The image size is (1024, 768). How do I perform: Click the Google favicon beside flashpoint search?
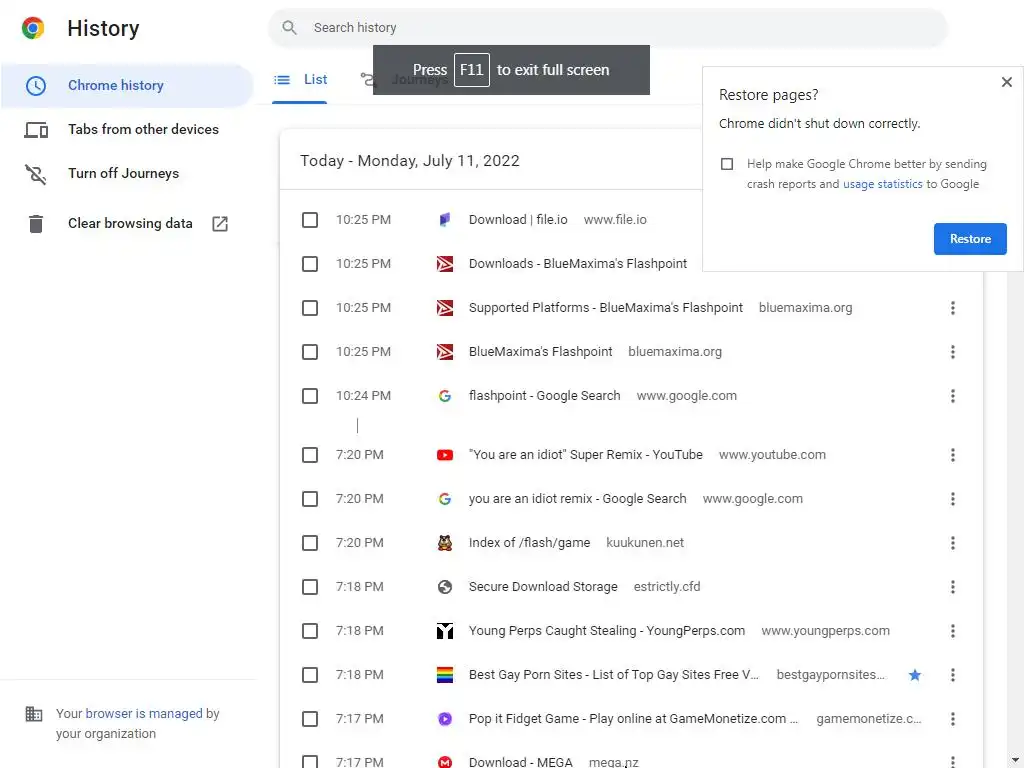pos(445,396)
